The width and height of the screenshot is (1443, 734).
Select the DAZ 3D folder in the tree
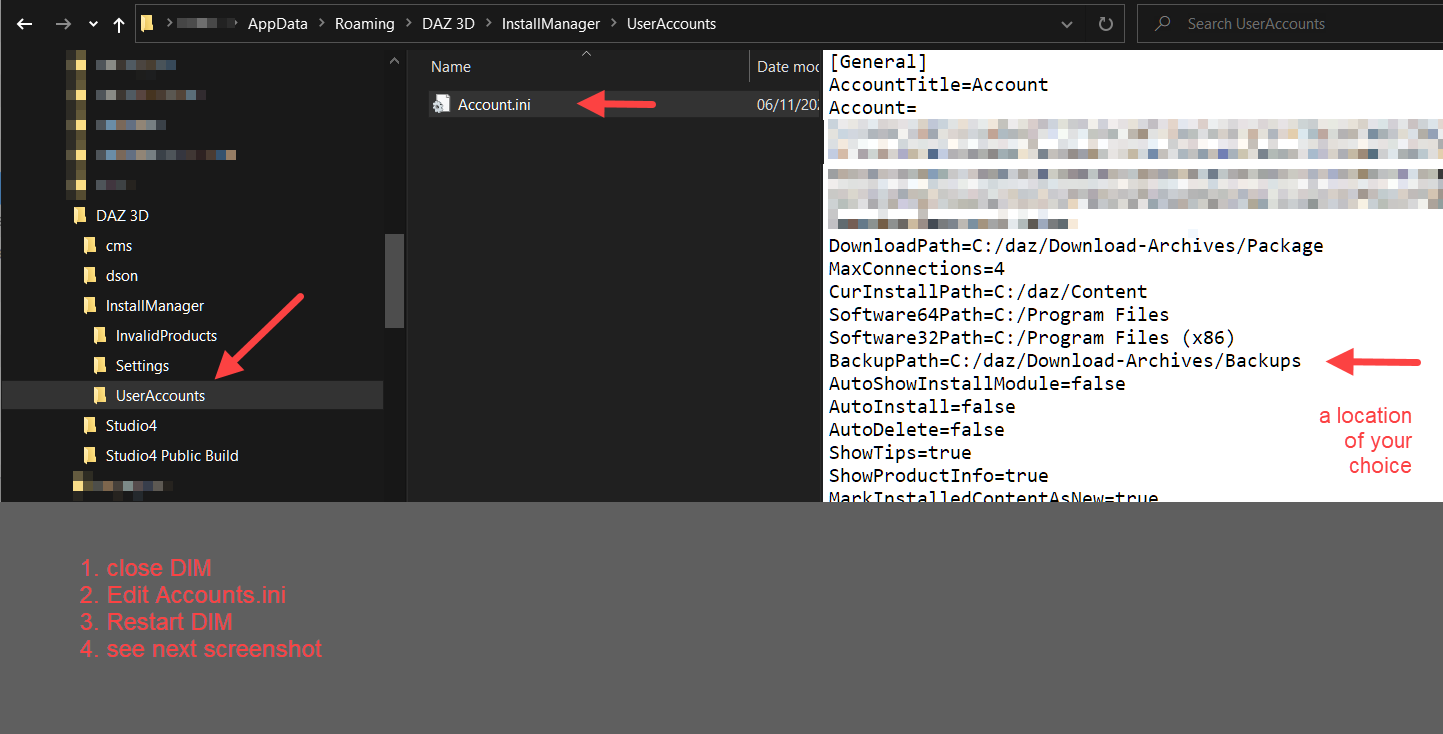[x=122, y=215]
